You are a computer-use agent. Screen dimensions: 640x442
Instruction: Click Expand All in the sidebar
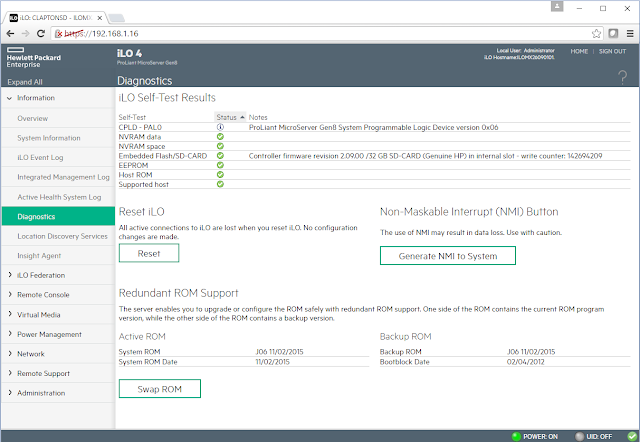[x=25, y=82]
